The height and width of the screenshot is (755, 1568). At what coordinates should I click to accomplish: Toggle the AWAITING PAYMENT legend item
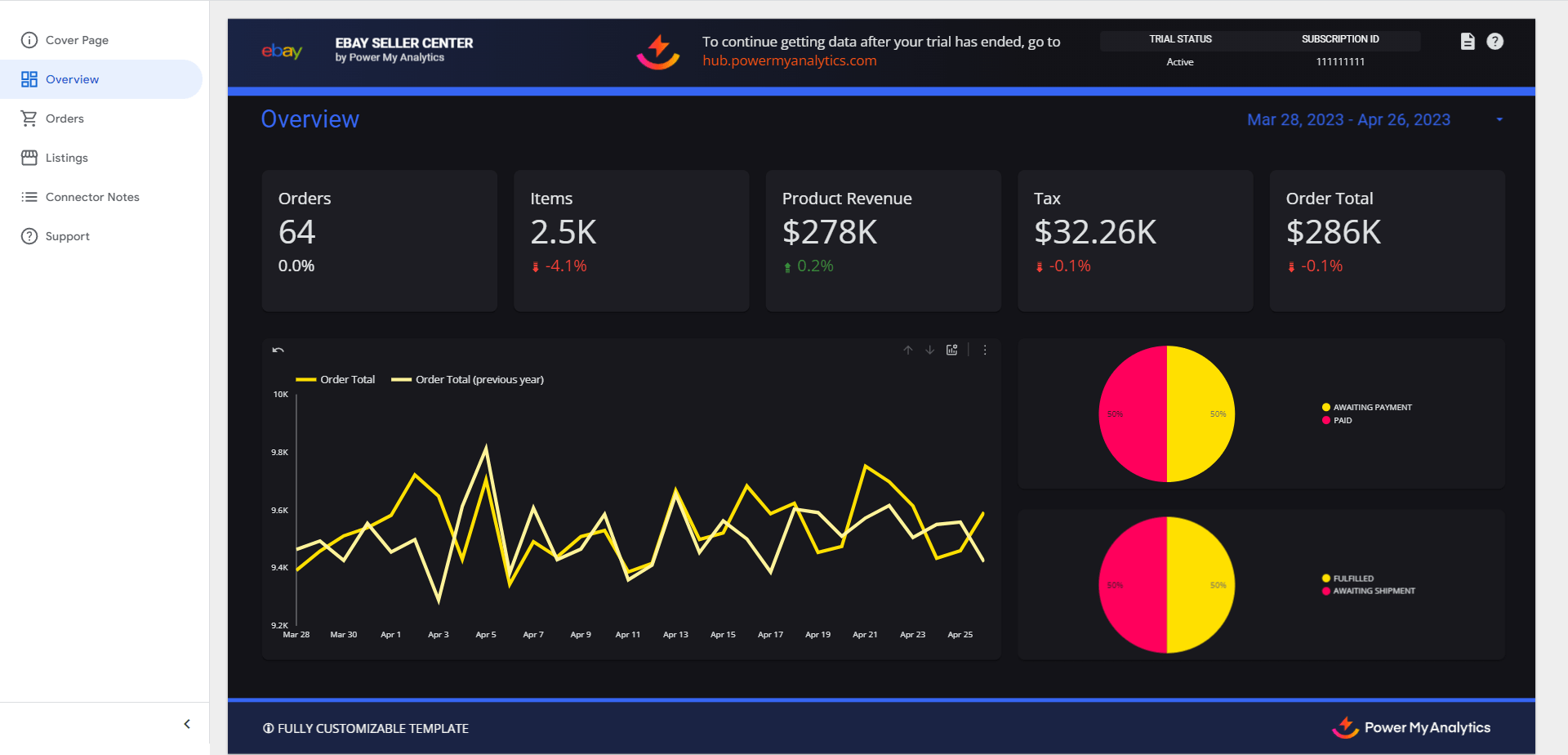pyautogui.click(x=1366, y=407)
